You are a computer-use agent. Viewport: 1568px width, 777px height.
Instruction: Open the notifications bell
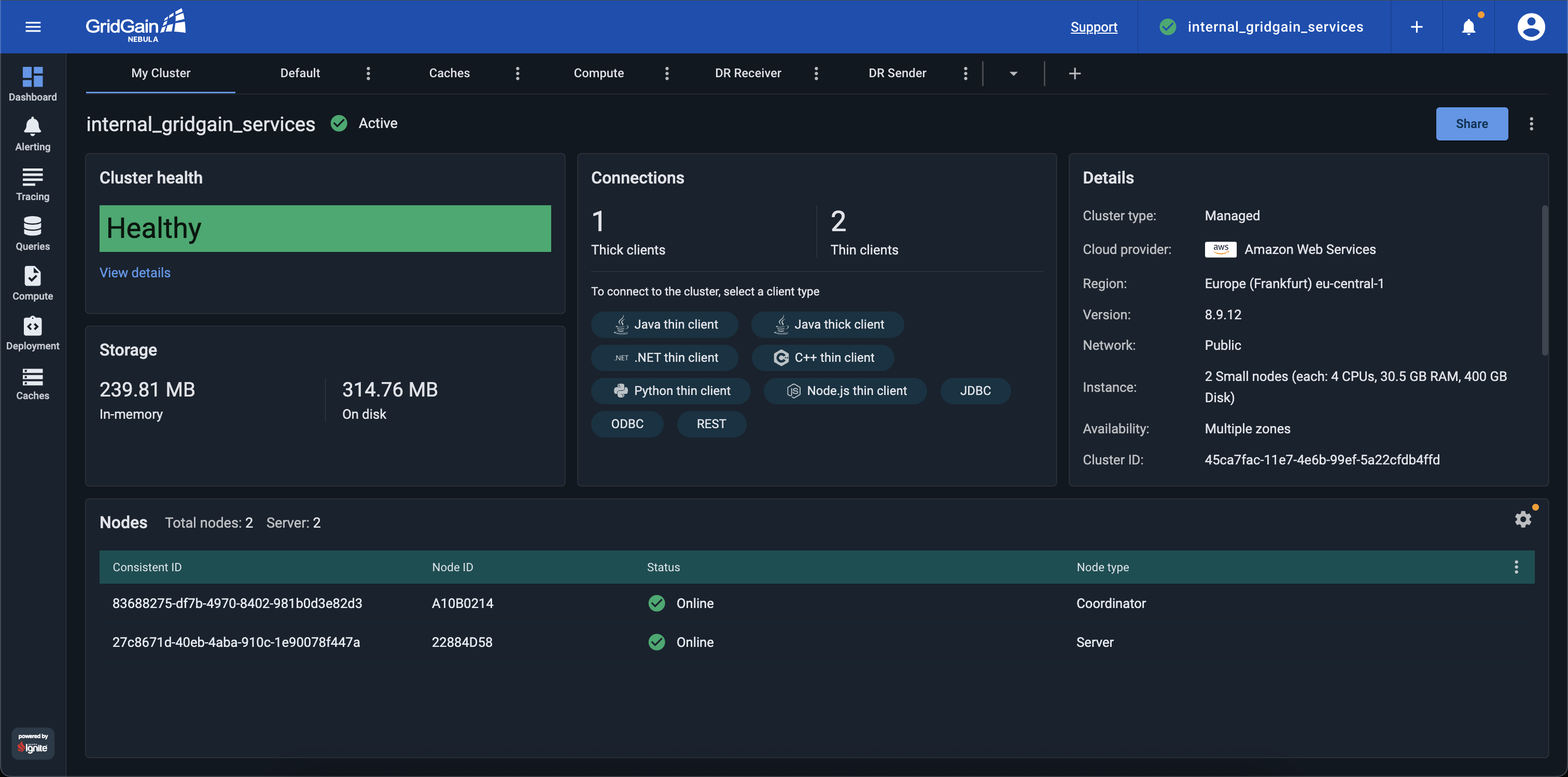tap(1469, 27)
